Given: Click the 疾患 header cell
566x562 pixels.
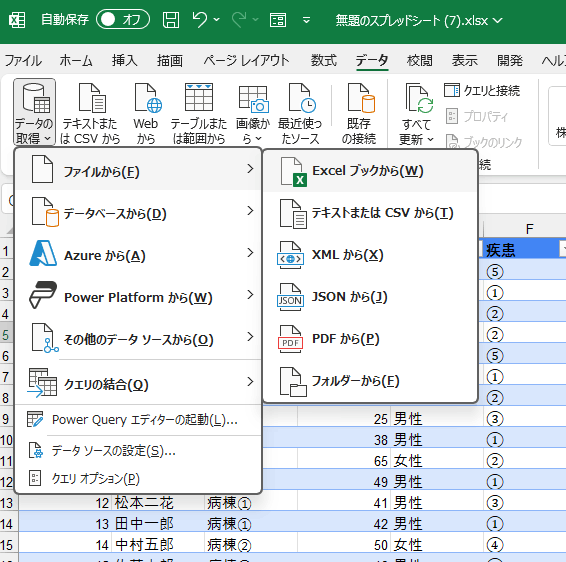Looking at the screenshot, I should pos(524,249).
